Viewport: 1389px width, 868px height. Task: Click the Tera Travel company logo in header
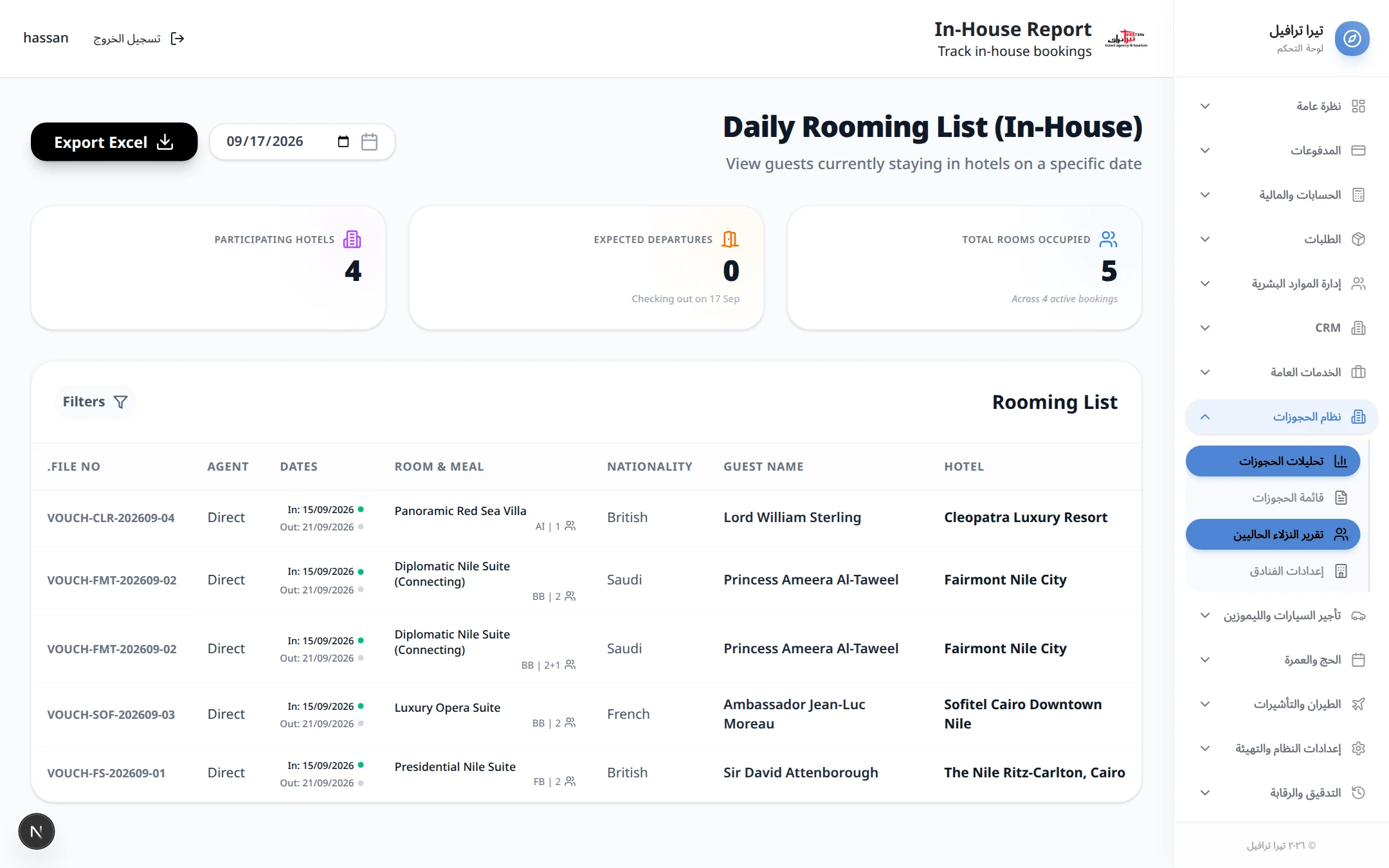1126,39
